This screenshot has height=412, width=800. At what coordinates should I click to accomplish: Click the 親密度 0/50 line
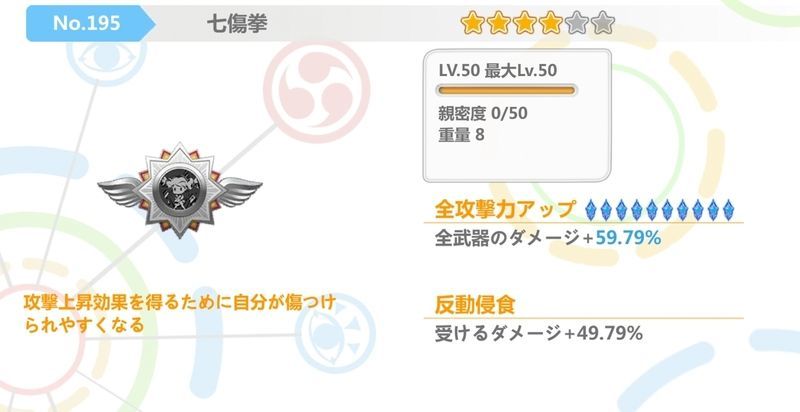click(x=483, y=113)
